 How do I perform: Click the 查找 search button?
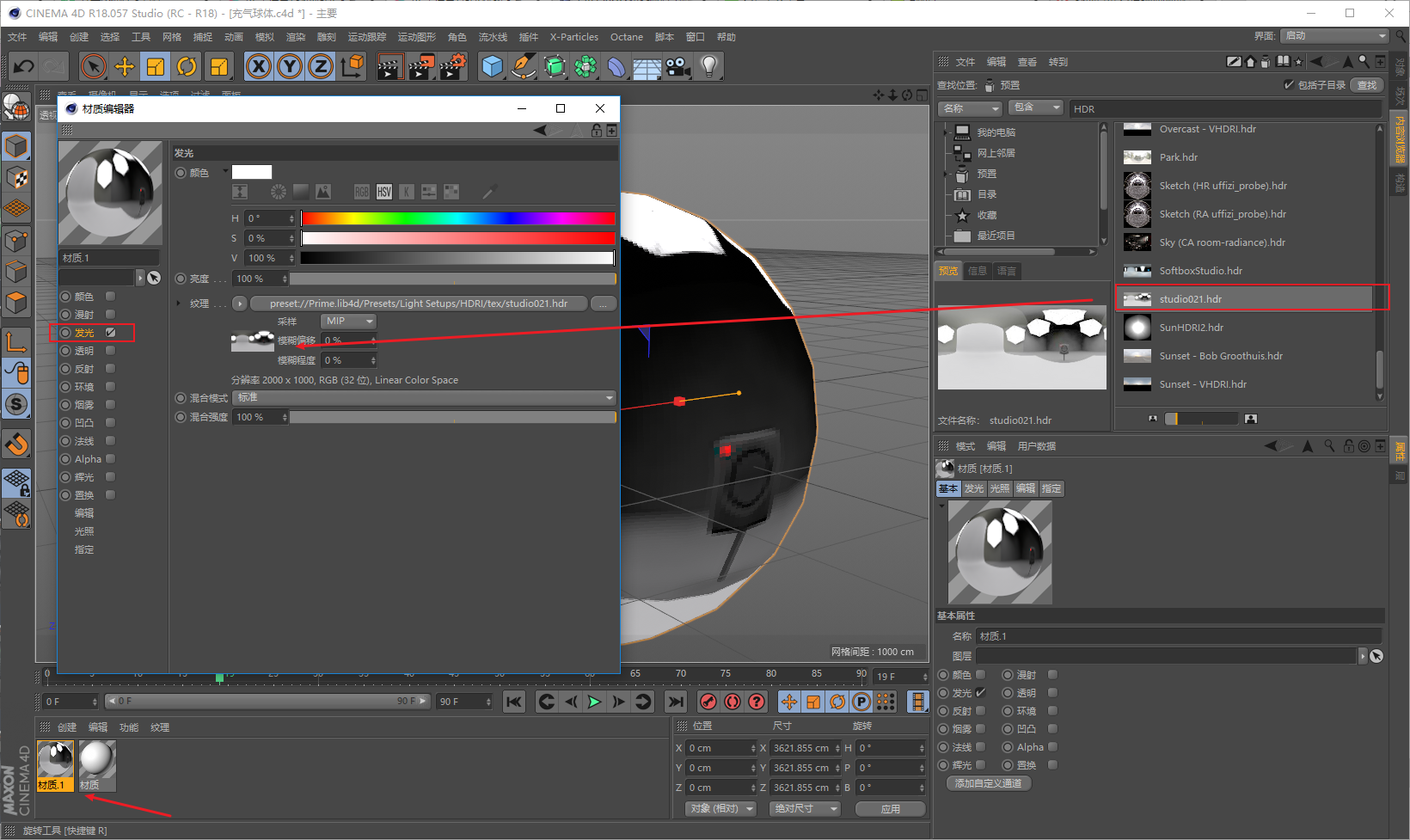click(x=1367, y=85)
